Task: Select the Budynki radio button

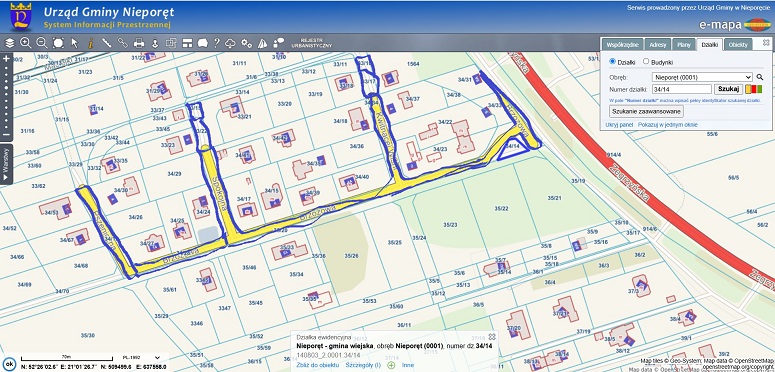Action: (x=646, y=62)
